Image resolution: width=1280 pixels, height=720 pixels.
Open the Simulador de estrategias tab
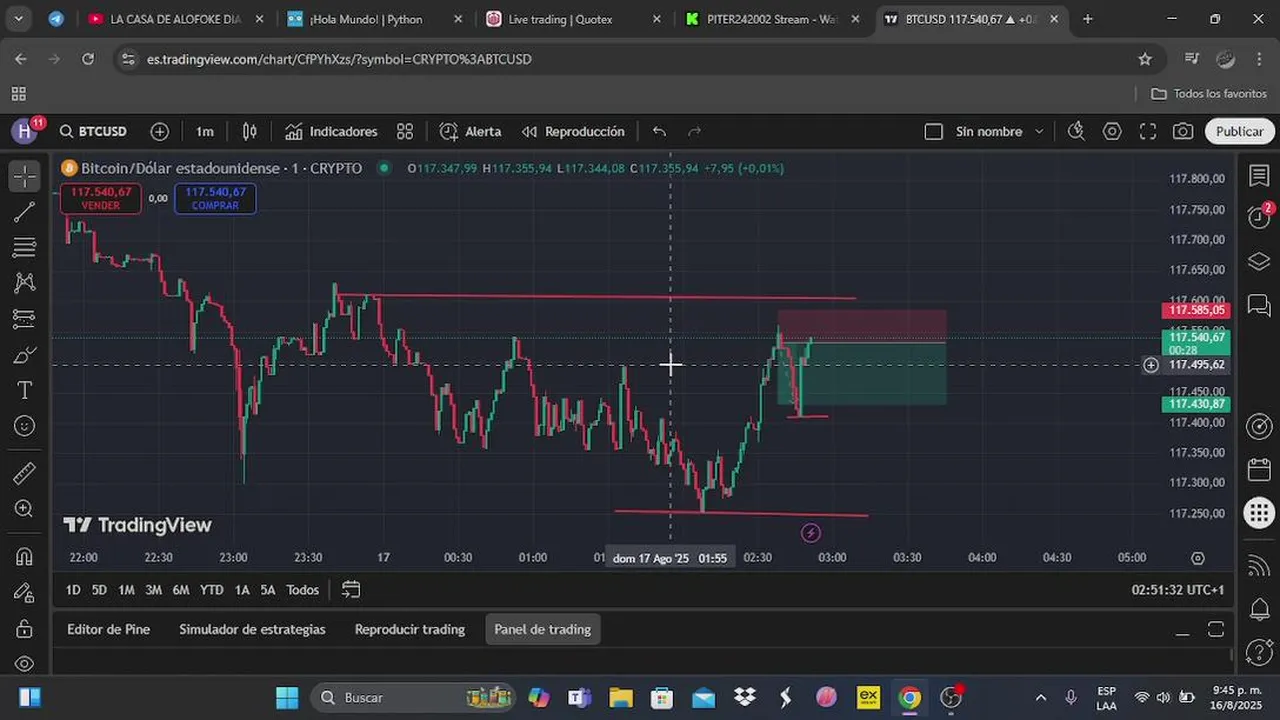tap(252, 629)
